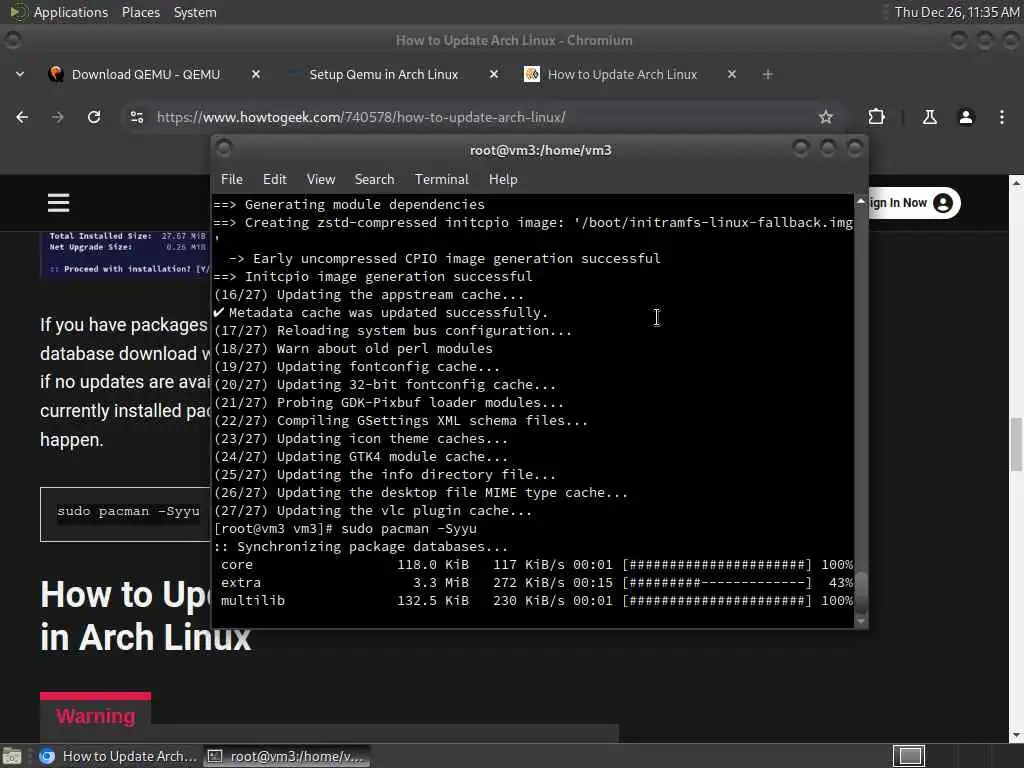Image resolution: width=1024 pixels, height=768 pixels.
Task: Click the page scrollbar down arrow
Action: (x=1016, y=736)
